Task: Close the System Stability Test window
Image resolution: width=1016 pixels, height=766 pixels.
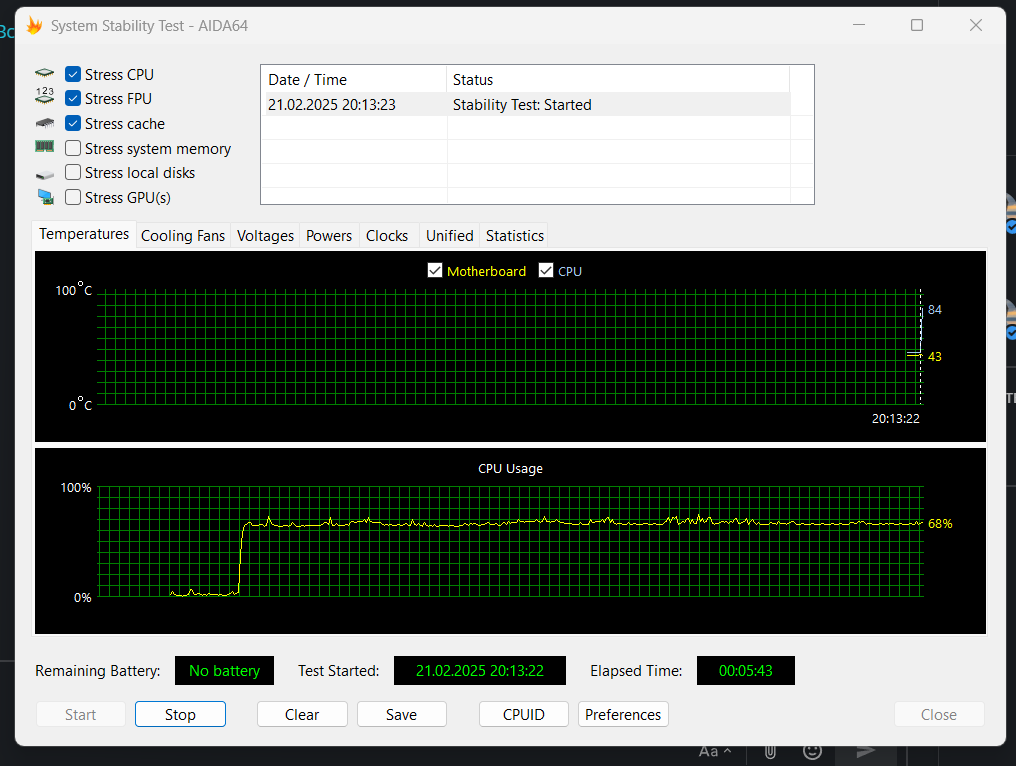Action: 976,25
